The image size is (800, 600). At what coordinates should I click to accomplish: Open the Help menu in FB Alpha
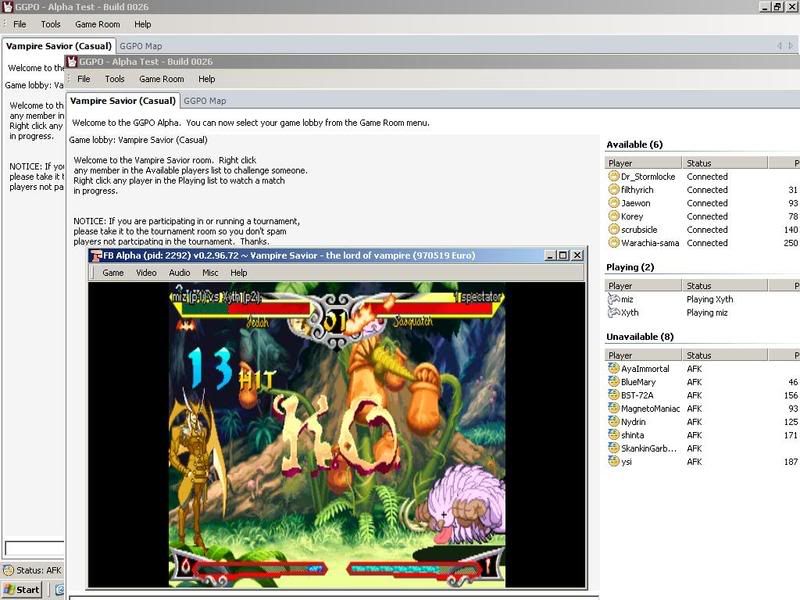[239, 273]
